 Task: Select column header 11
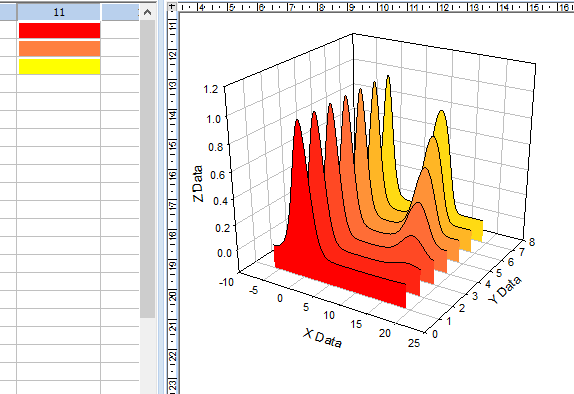click(59, 12)
